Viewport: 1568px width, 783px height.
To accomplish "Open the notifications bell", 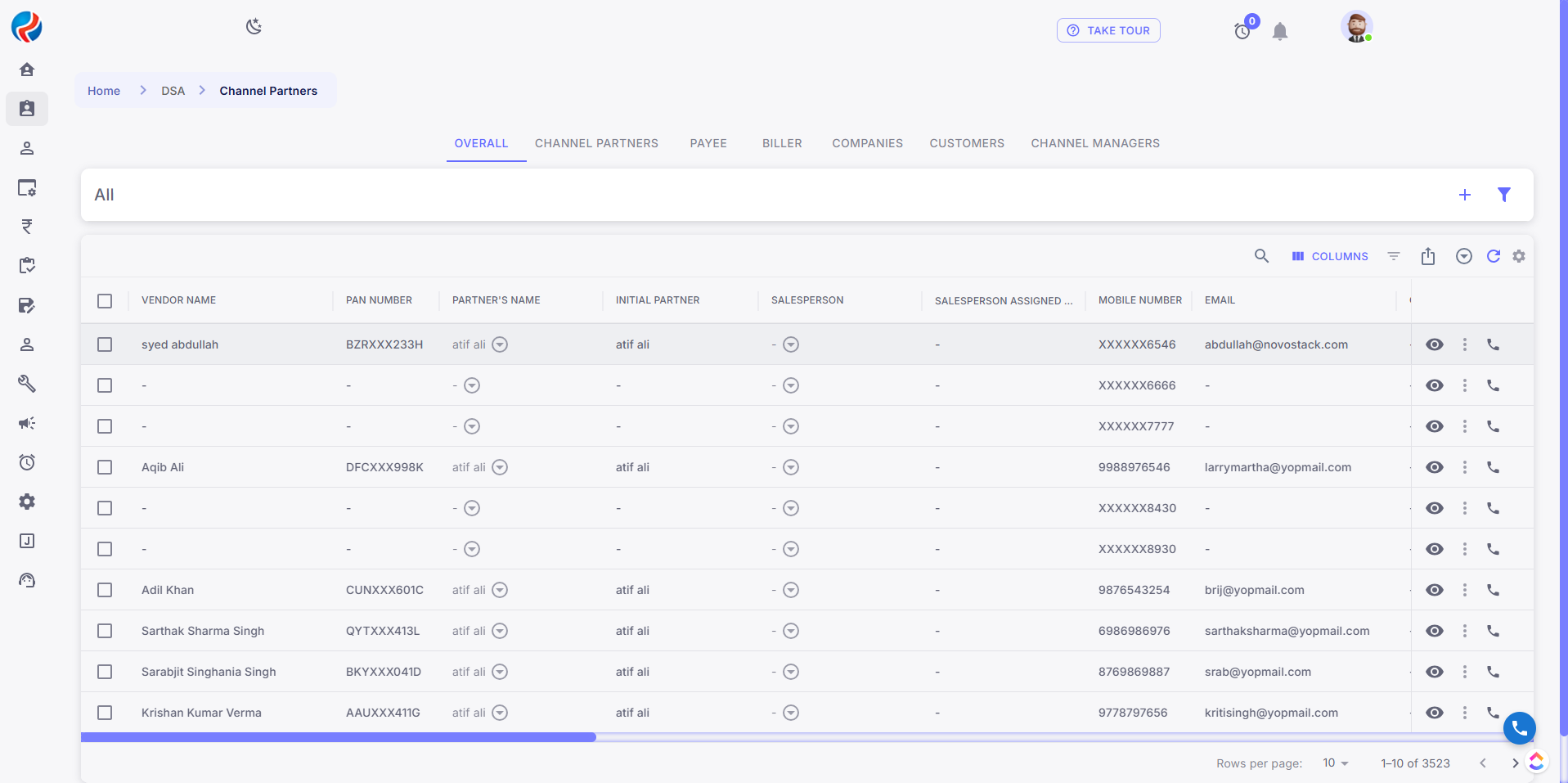I will pyautogui.click(x=1280, y=31).
